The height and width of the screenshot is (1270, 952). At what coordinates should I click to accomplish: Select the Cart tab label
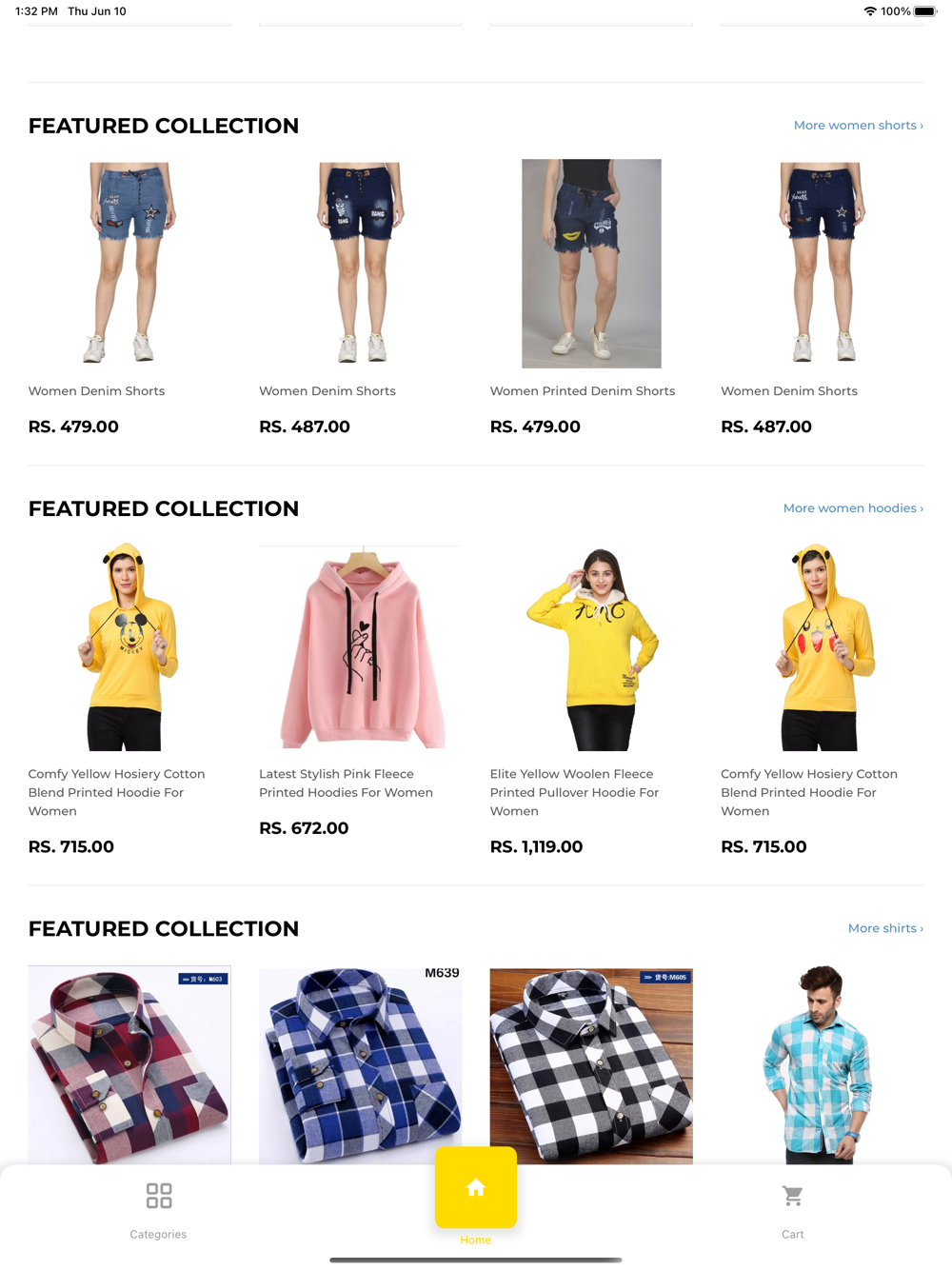click(793, 1235)
